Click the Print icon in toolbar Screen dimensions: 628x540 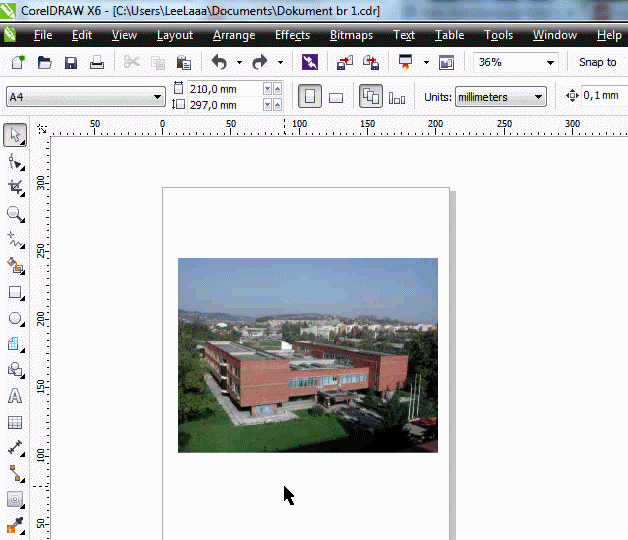pos(97,62)
